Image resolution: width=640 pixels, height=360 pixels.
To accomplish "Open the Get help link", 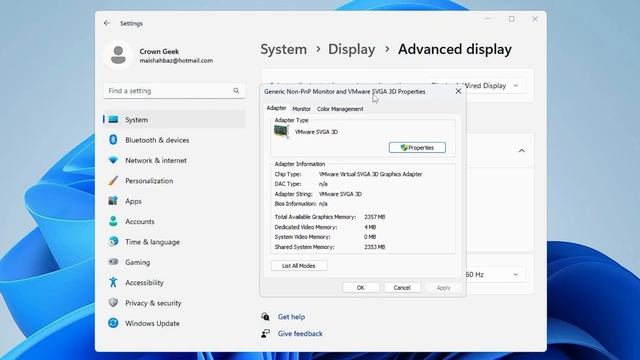I will point(291,317).
